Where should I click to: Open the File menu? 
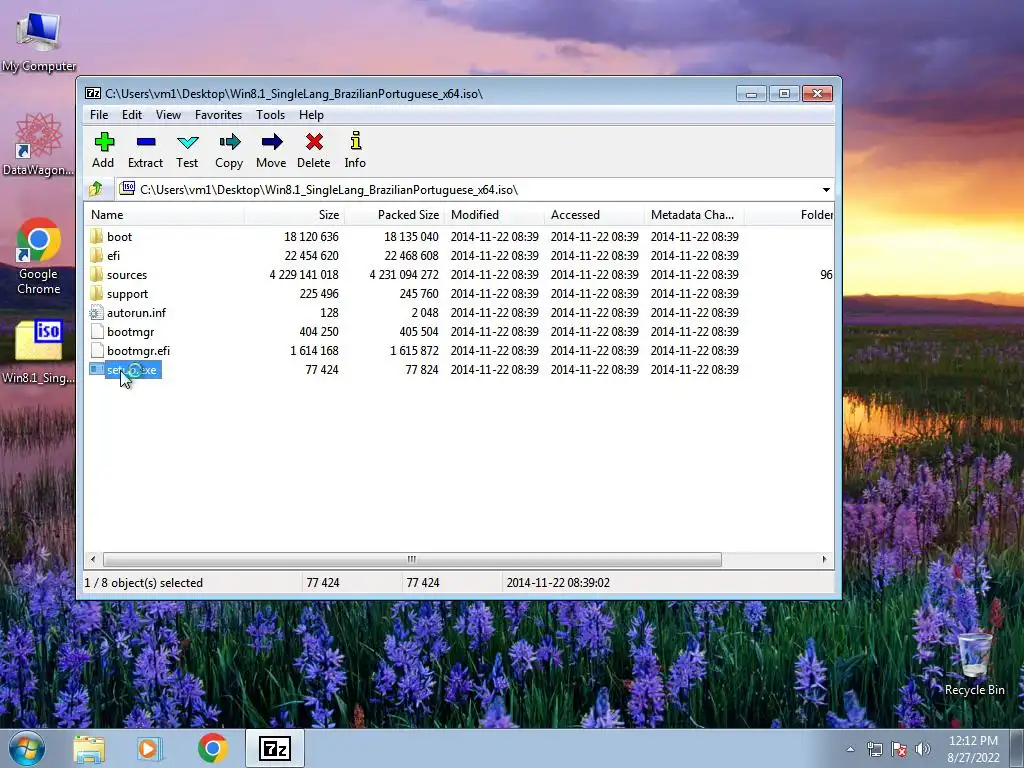click(99, 115)
